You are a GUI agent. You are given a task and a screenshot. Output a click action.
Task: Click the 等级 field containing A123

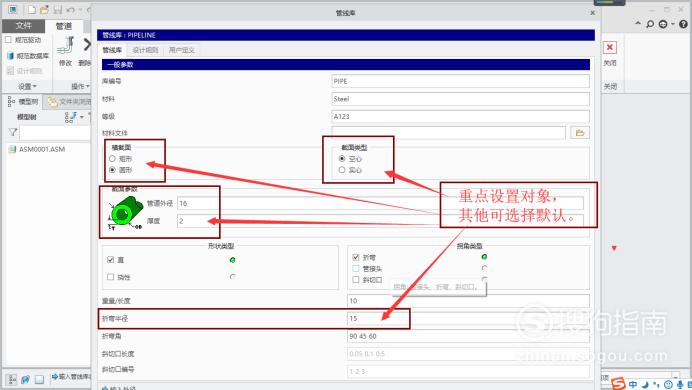[x=460, y=116]
